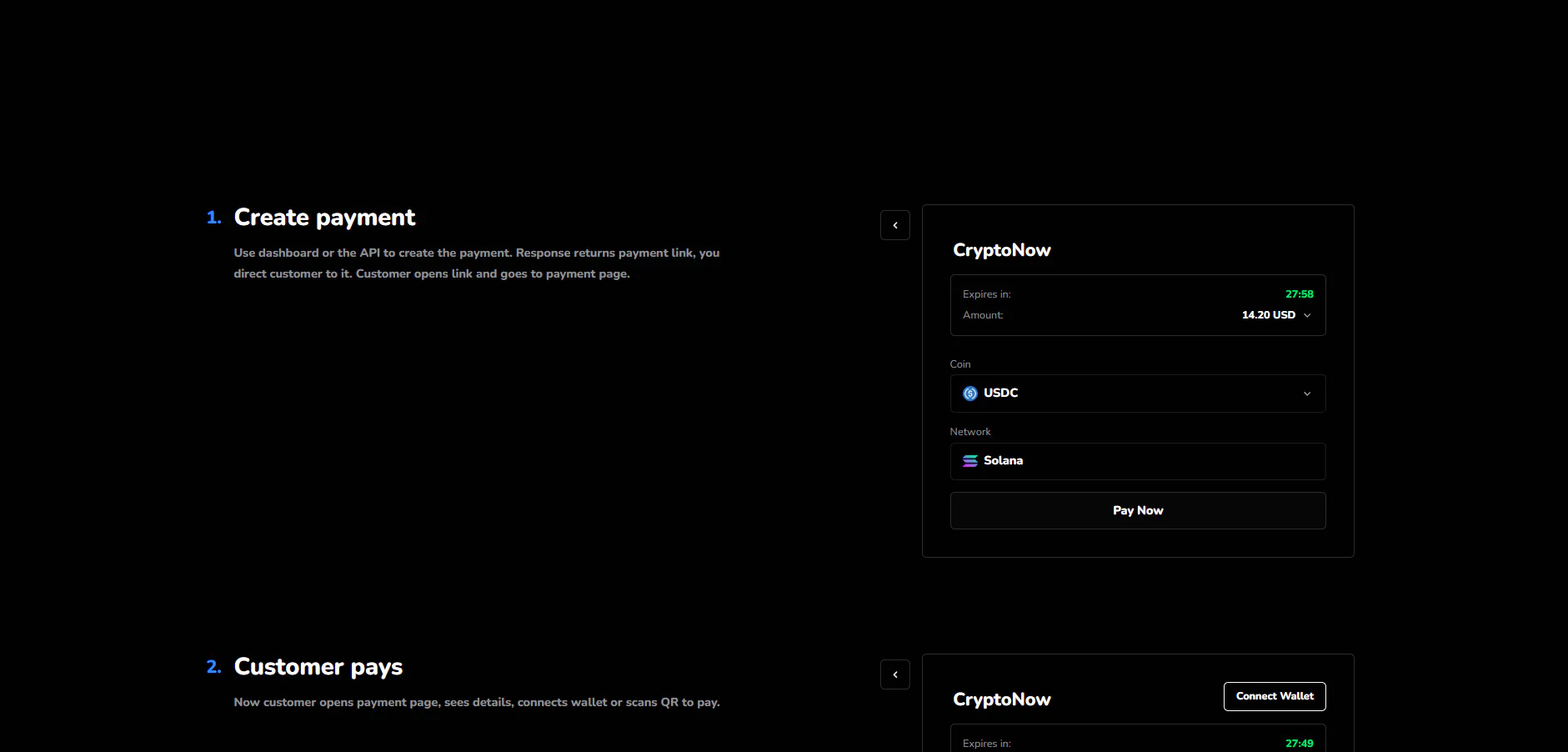Click the 27:58 expiry timer
The width and height of the screenshot is (1568, 752).
click(1299, 294)
